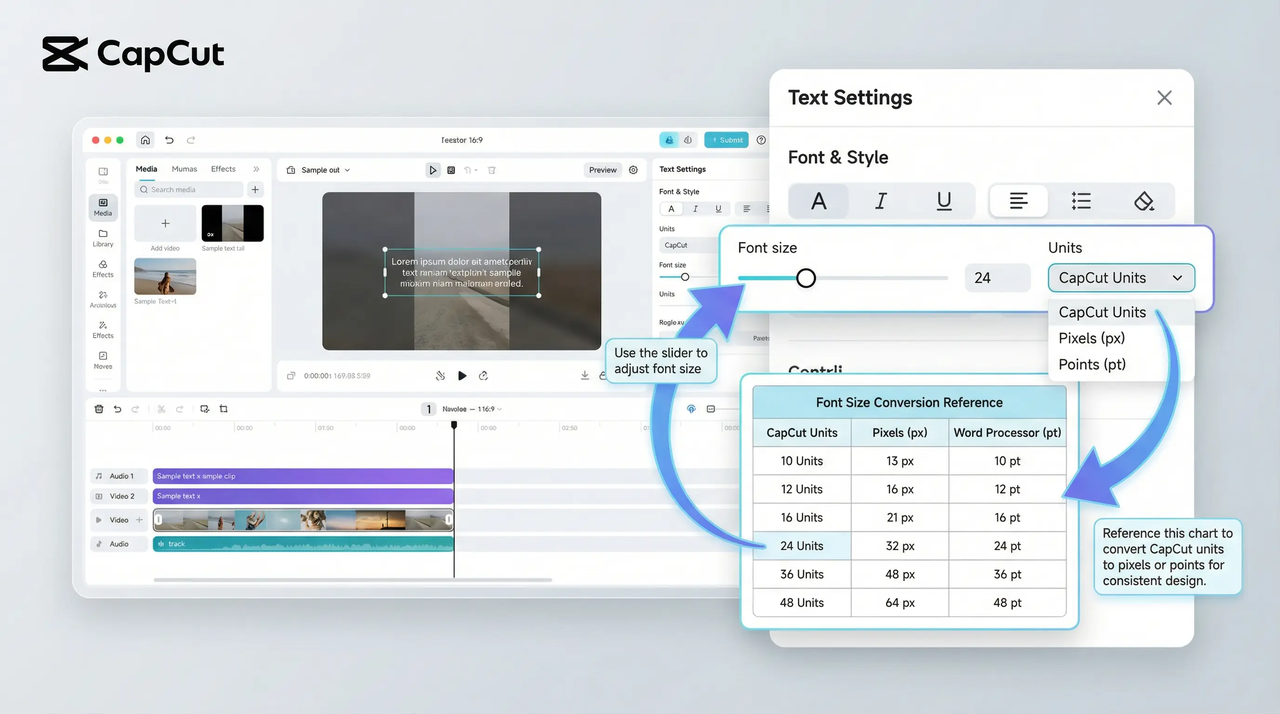Click the trash icon above the preview canvas
The height and width of the screenshot is (714, 1280).
coord(492,170)
